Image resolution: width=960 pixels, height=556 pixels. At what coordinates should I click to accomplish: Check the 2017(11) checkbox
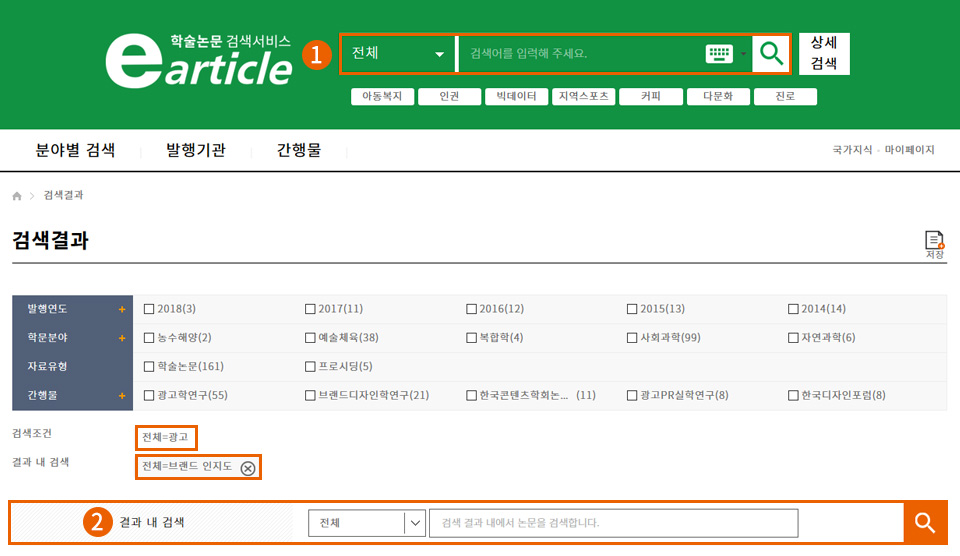click(x=310, y=309)
